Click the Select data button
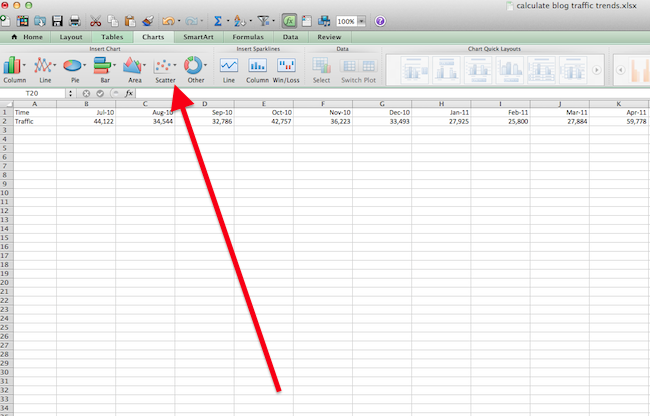 [x=321, y=67]
